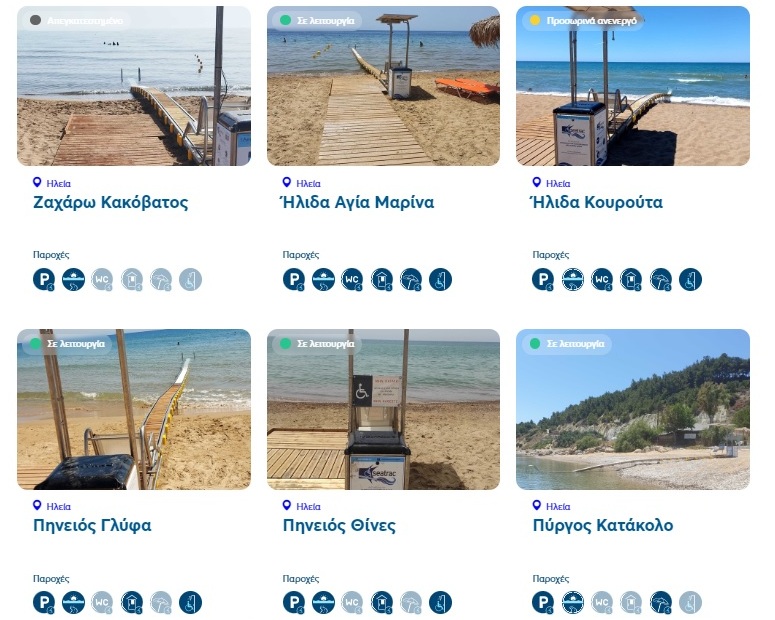The width and height of the screenshot is (775, 620).
Task: Click parking icon under Πύργος Κατάκολο
Action: pos(543,602)
